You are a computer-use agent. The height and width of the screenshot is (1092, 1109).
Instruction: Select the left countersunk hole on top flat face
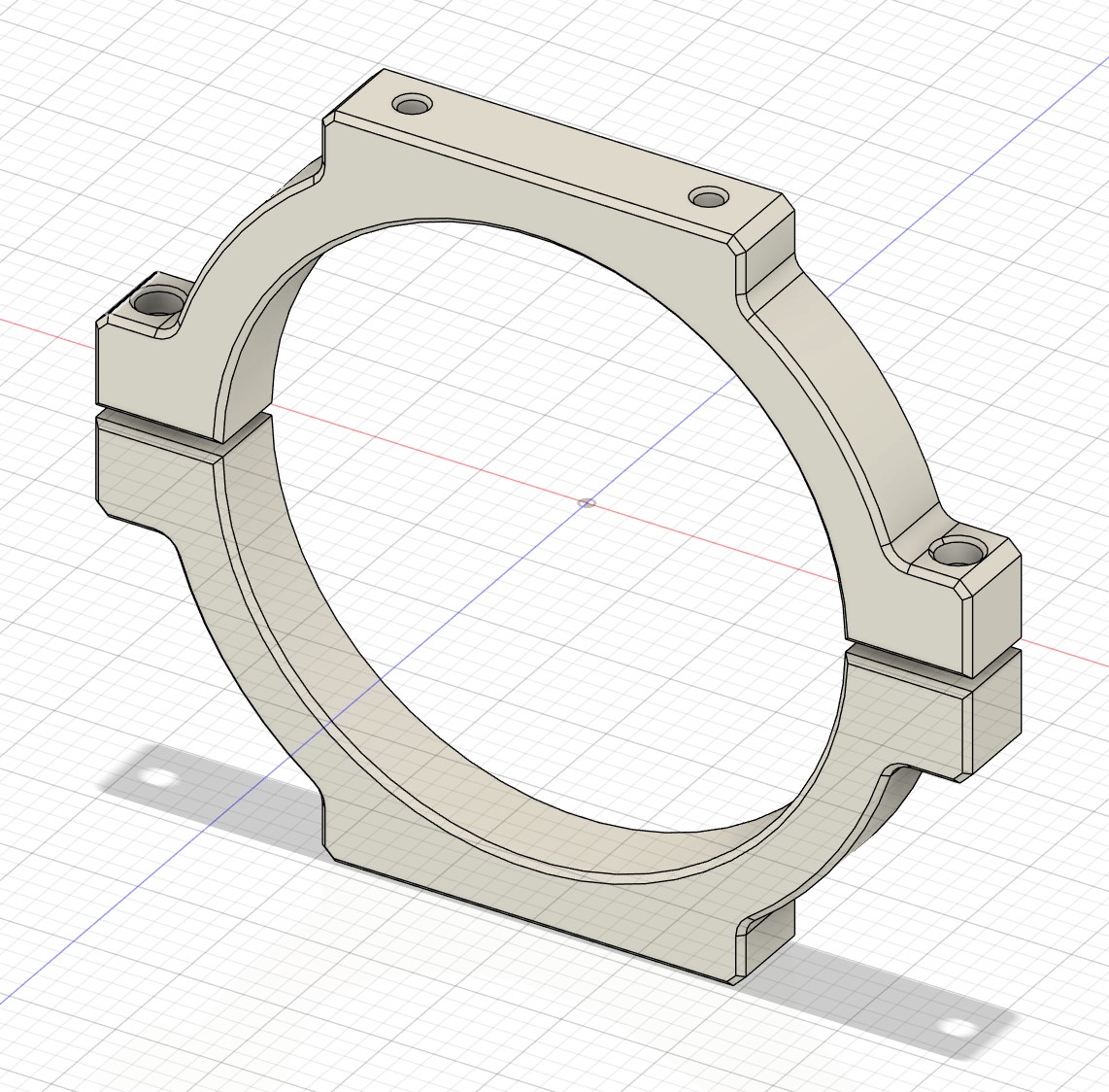(413, 106)
